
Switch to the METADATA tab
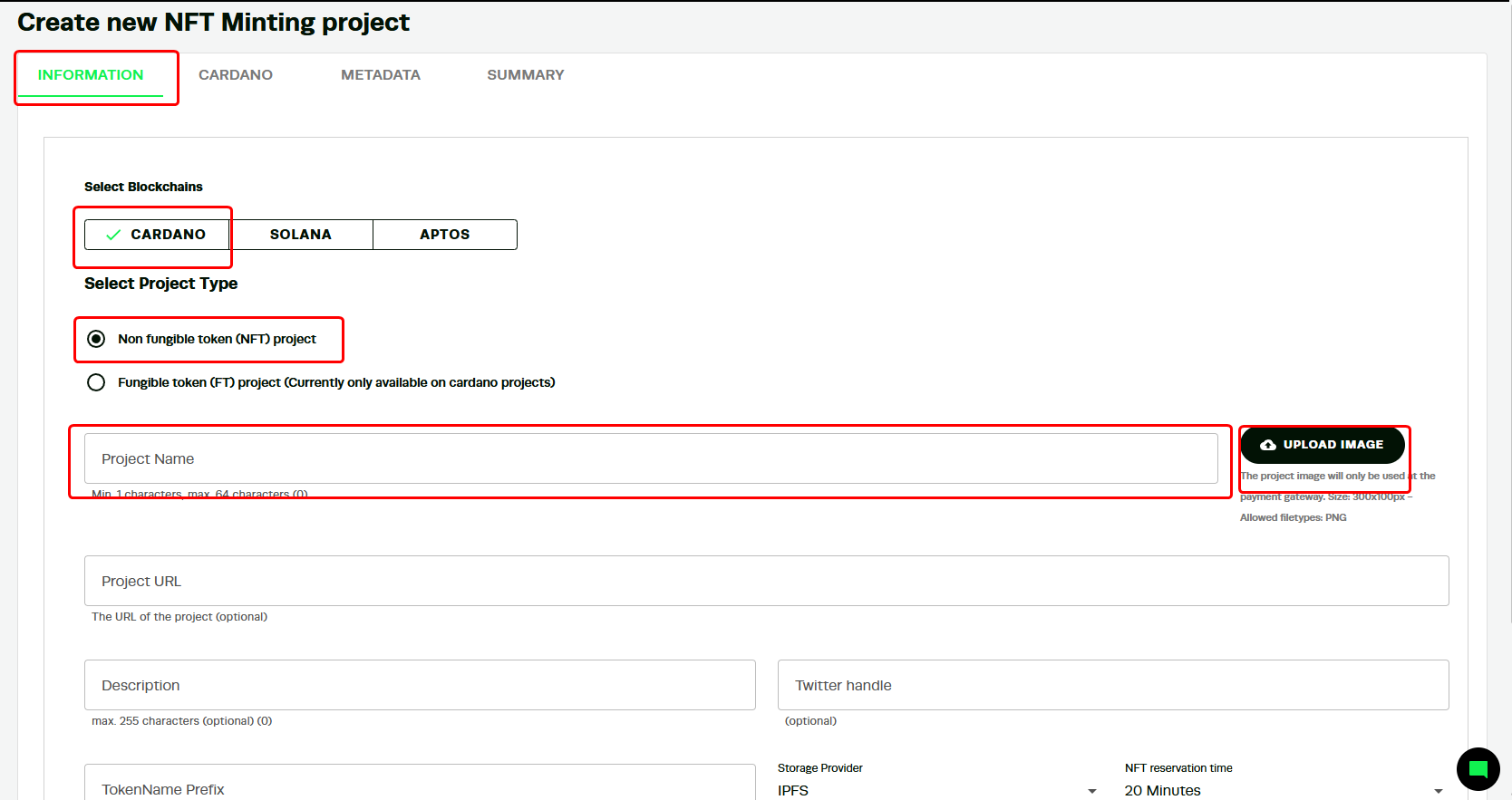point(381,75)
